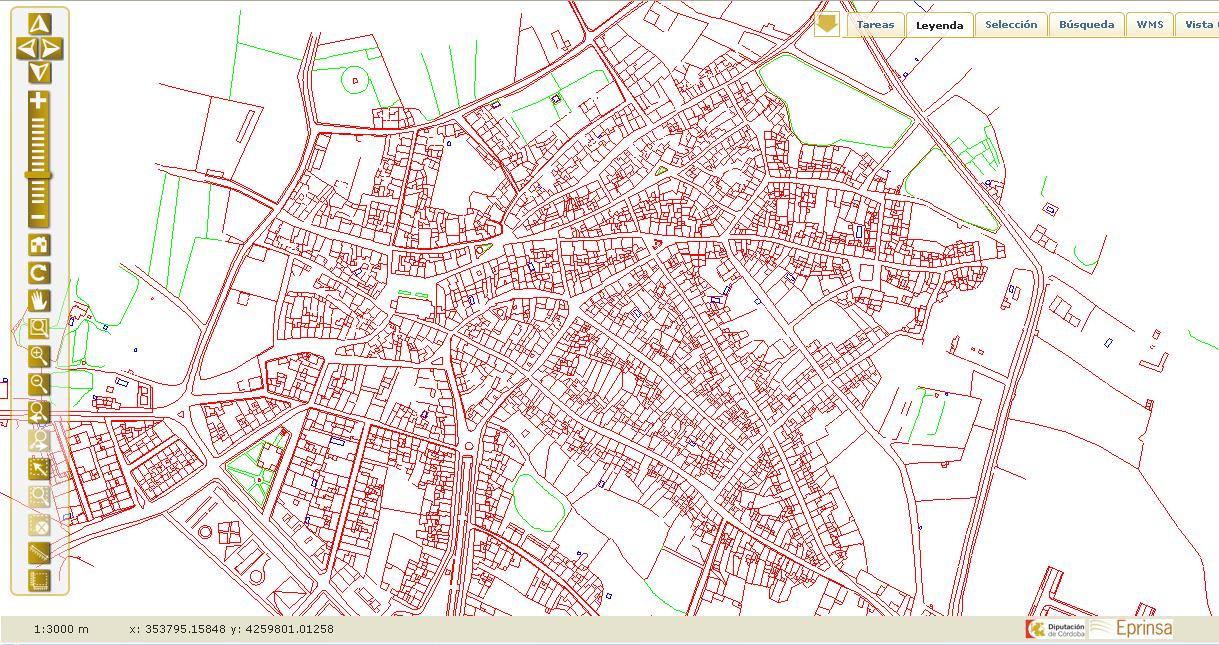Select the Pan hand tool
Viewport: 1219px width, 645px height.
pyautogui.click(x=38, y=298)
